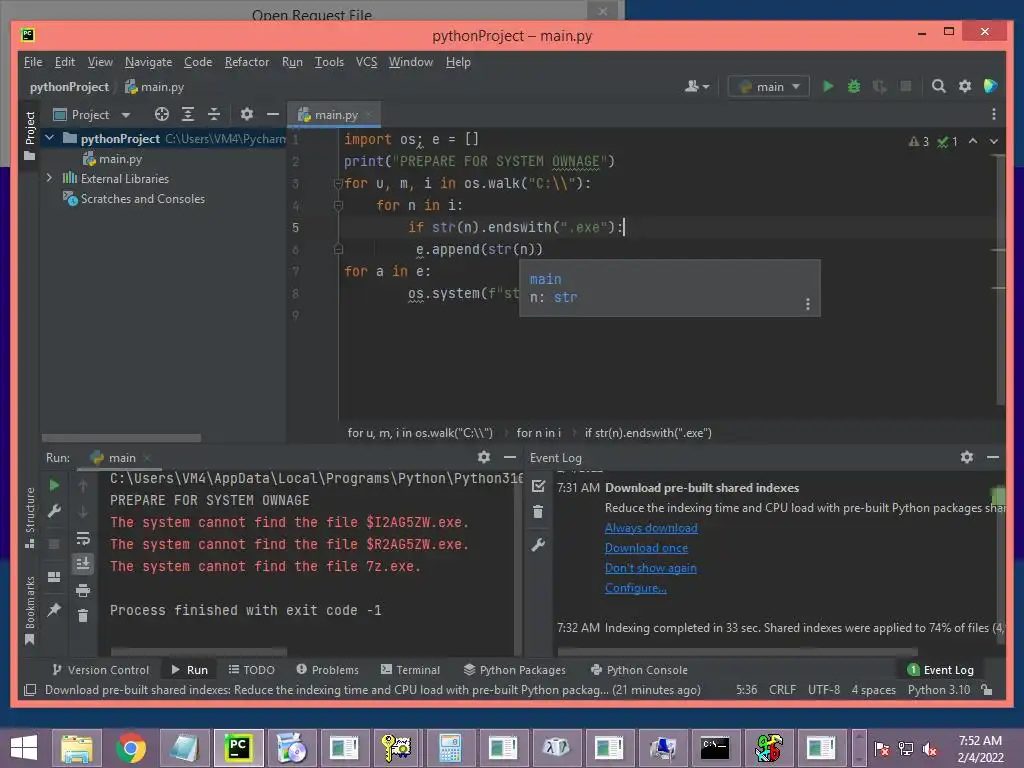Image resolution: width=1024 pixels, height=768 pixels.
Task: Open IDE settings gear in top toolbar
Action: pos(965,86)
